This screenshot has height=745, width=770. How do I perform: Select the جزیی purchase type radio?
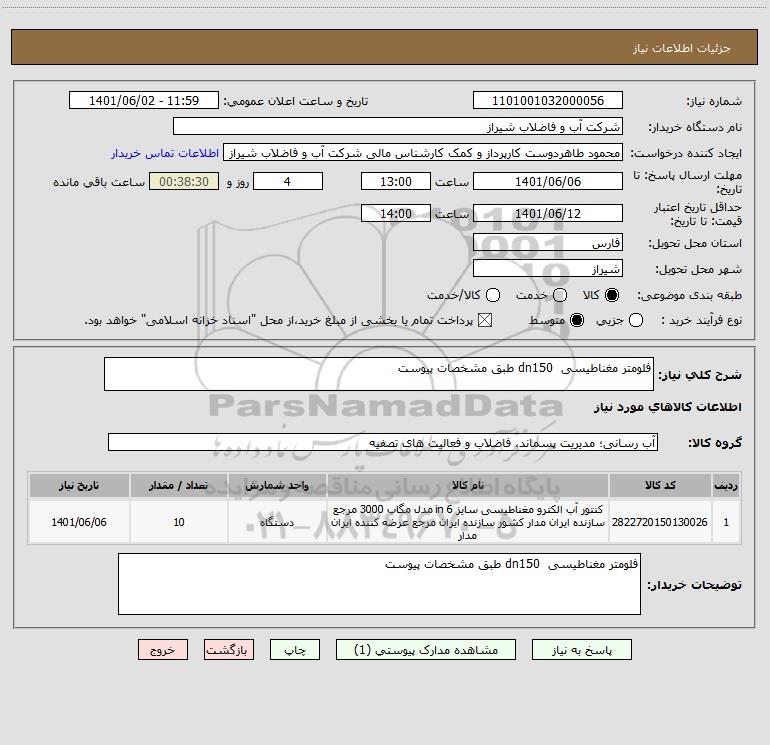tap(636, 320)
